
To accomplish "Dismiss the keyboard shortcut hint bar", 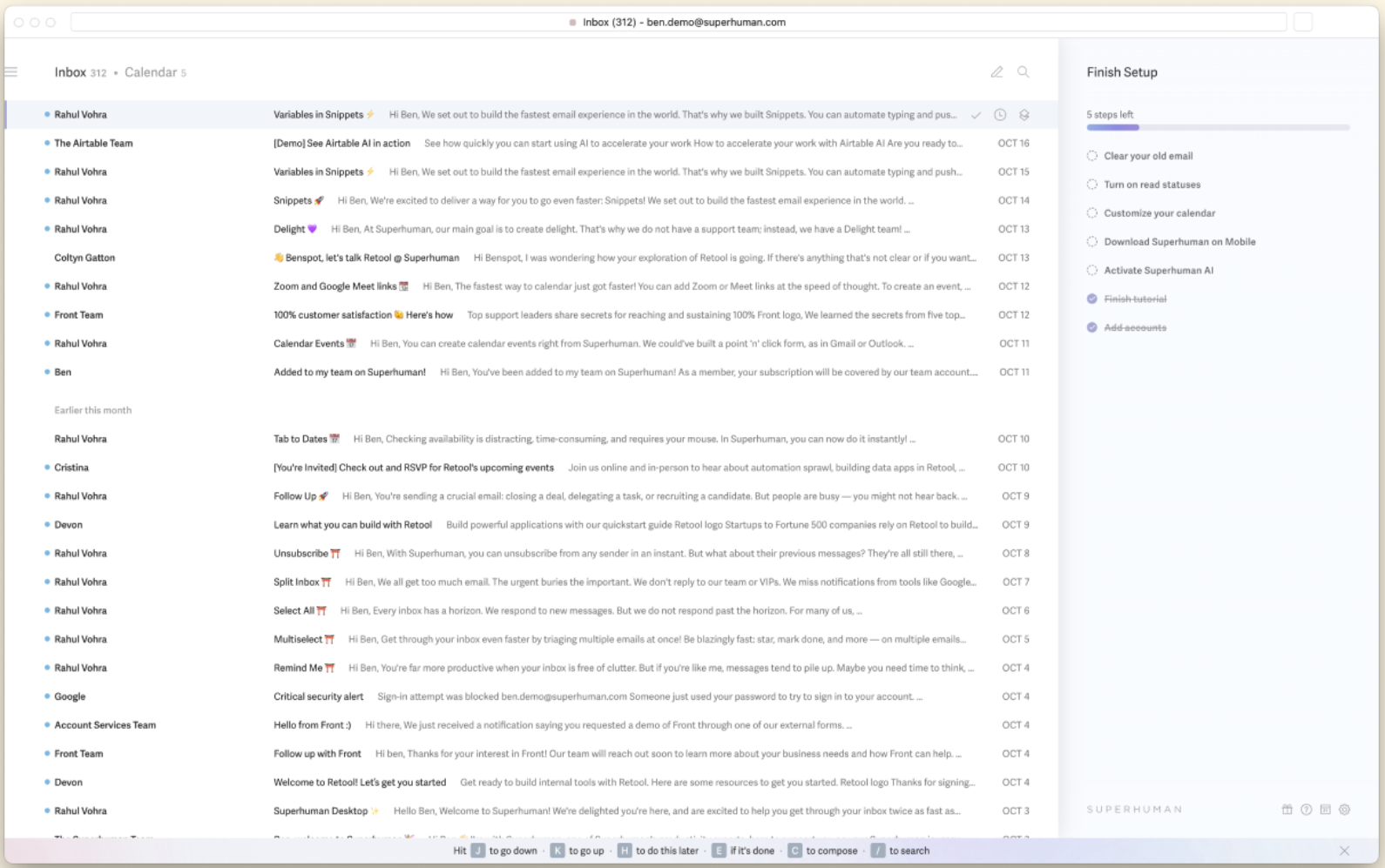I will coord(1344,851).
